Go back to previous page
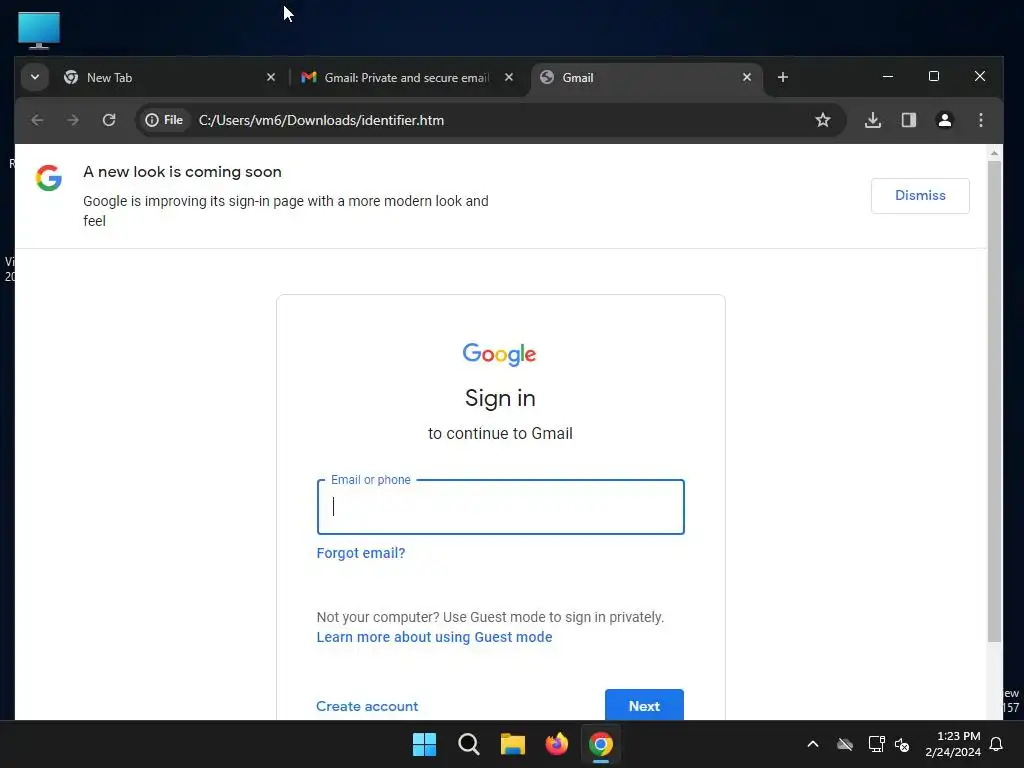 pos(37,120)
